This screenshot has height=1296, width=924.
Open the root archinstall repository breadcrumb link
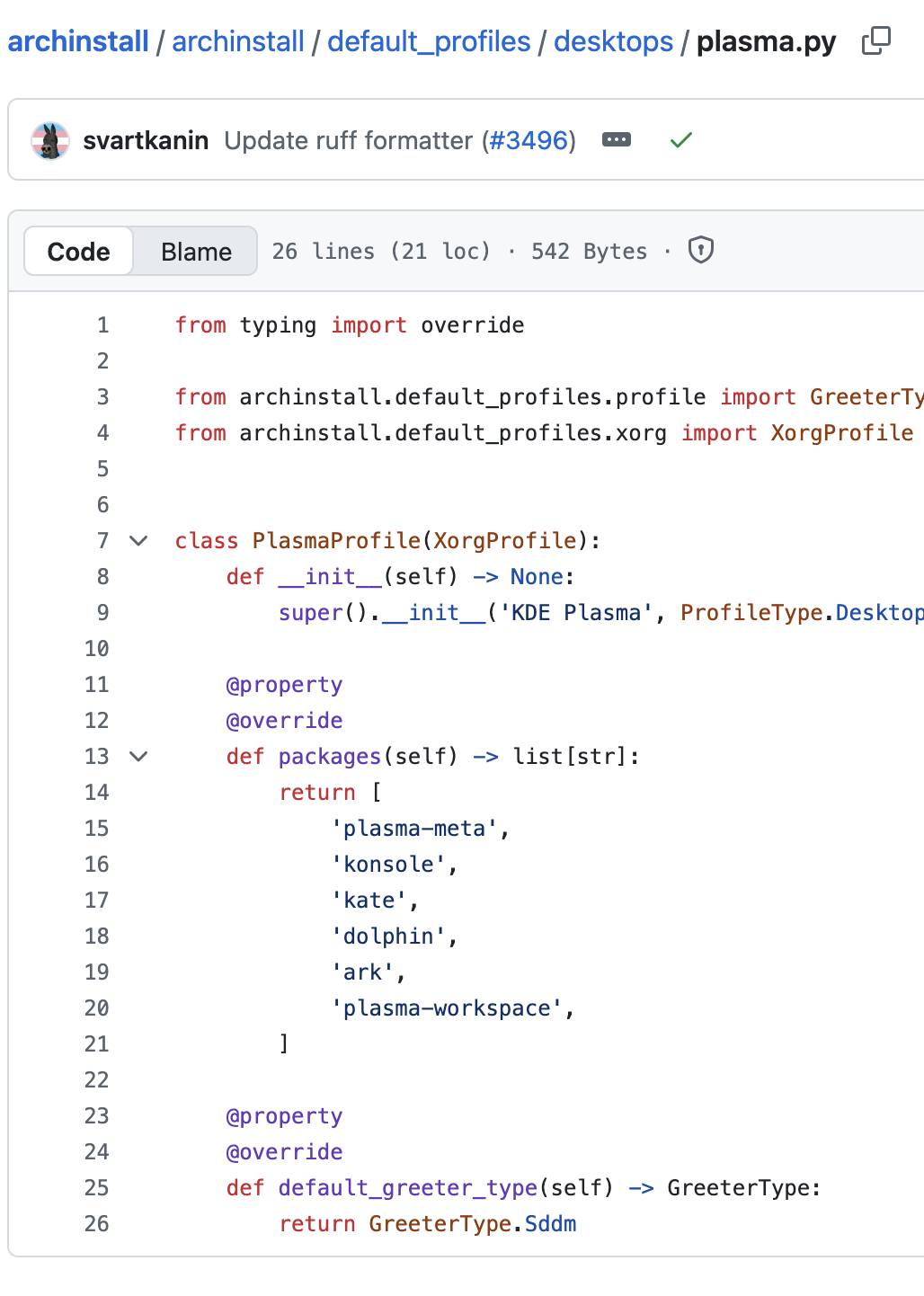[x=78, y=41]
